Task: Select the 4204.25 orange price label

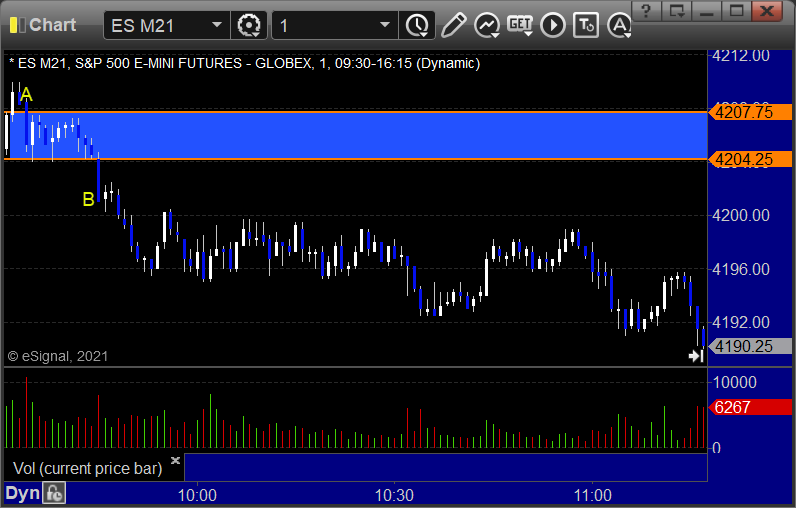Action: pyautogui.click(x=750, y=159)
